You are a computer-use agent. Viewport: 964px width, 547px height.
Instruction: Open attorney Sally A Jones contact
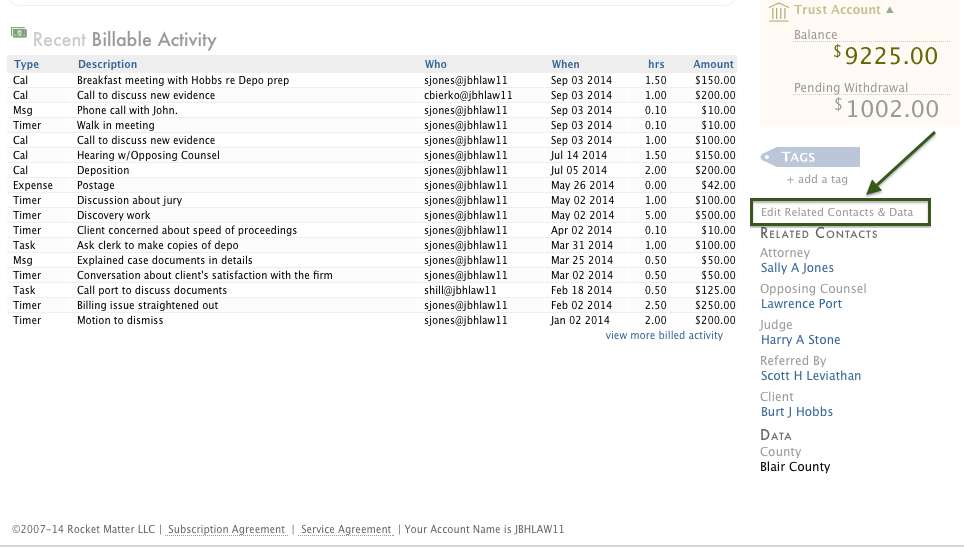coord(797,268)
